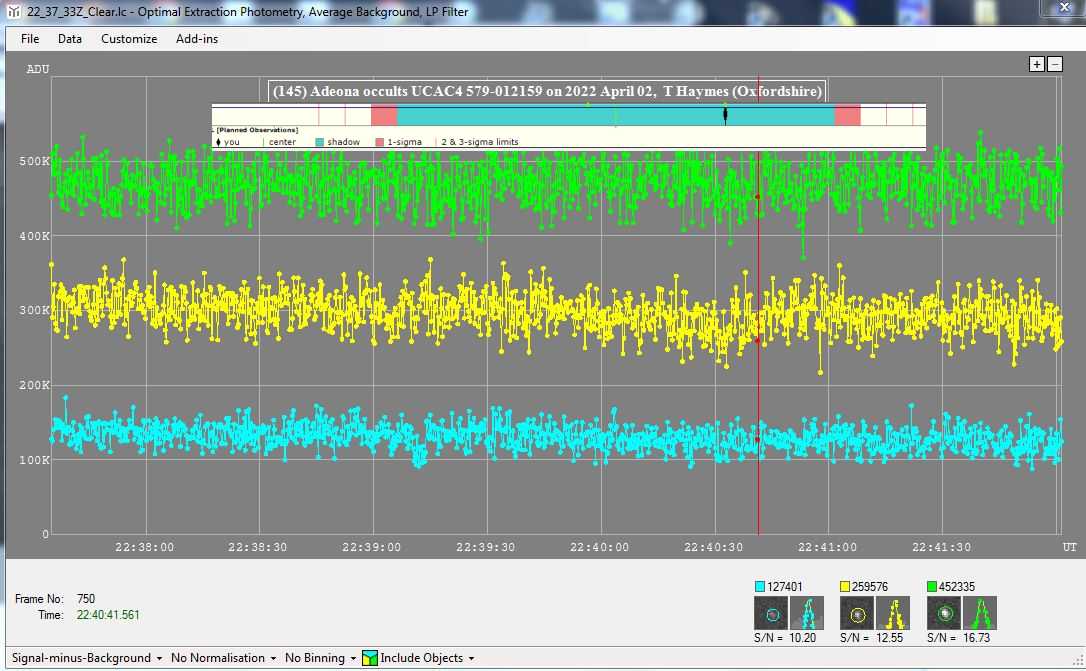The width and height of the screenshot is (1086, 671).
Task: Click the Include Objects colored icon
Action: click(x=370, y=658)
